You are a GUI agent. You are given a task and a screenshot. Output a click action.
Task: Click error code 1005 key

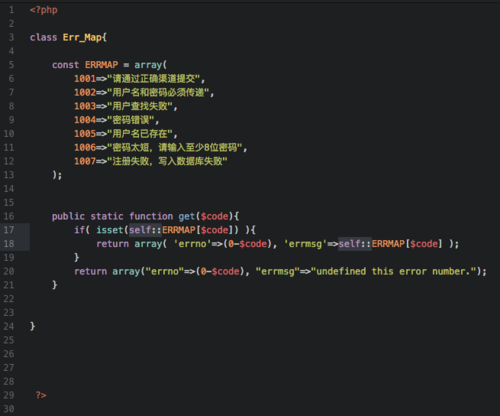coord(85,134)
